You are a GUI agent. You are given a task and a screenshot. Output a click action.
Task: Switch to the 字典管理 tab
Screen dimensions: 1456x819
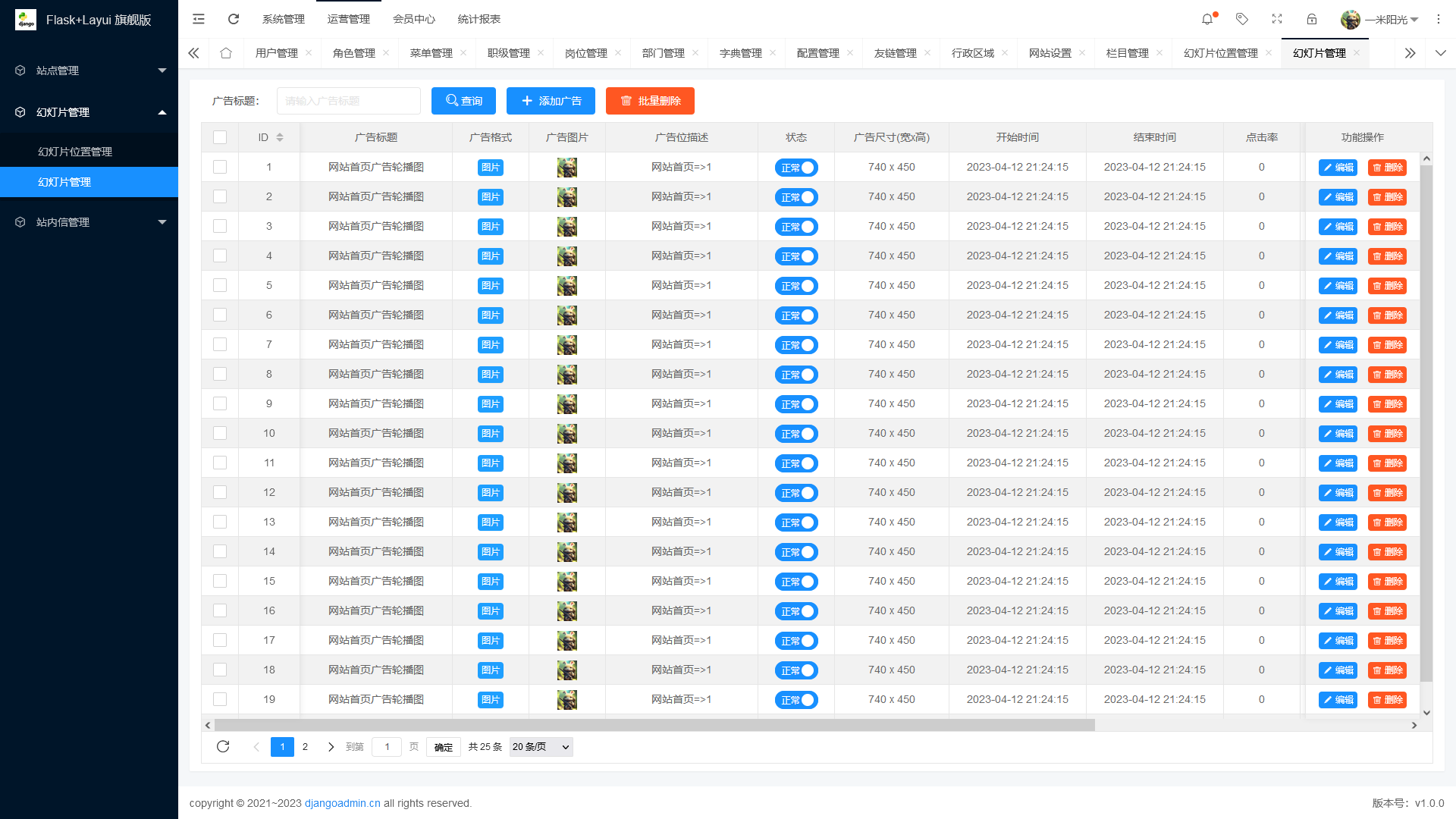tap(740, 53)
